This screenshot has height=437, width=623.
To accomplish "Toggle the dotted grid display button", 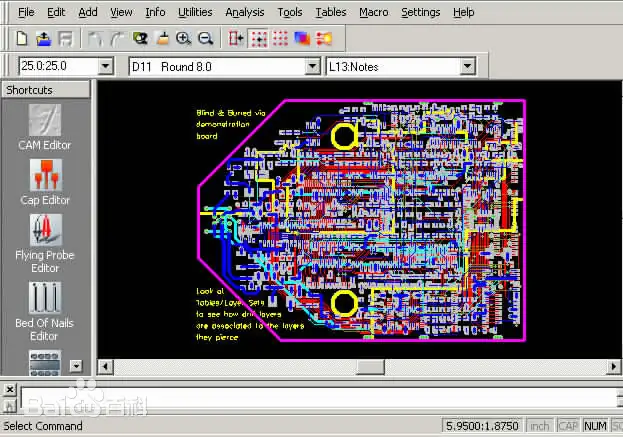I will pyautogui.click(x=280, y=39).
